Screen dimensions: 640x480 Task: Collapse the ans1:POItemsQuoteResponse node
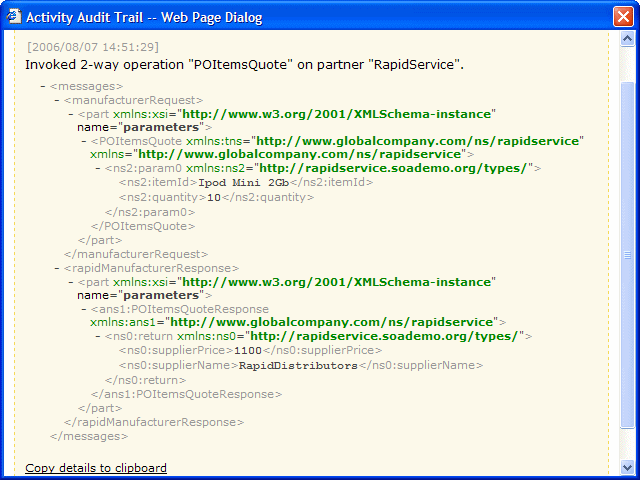(x=84, y=309)
